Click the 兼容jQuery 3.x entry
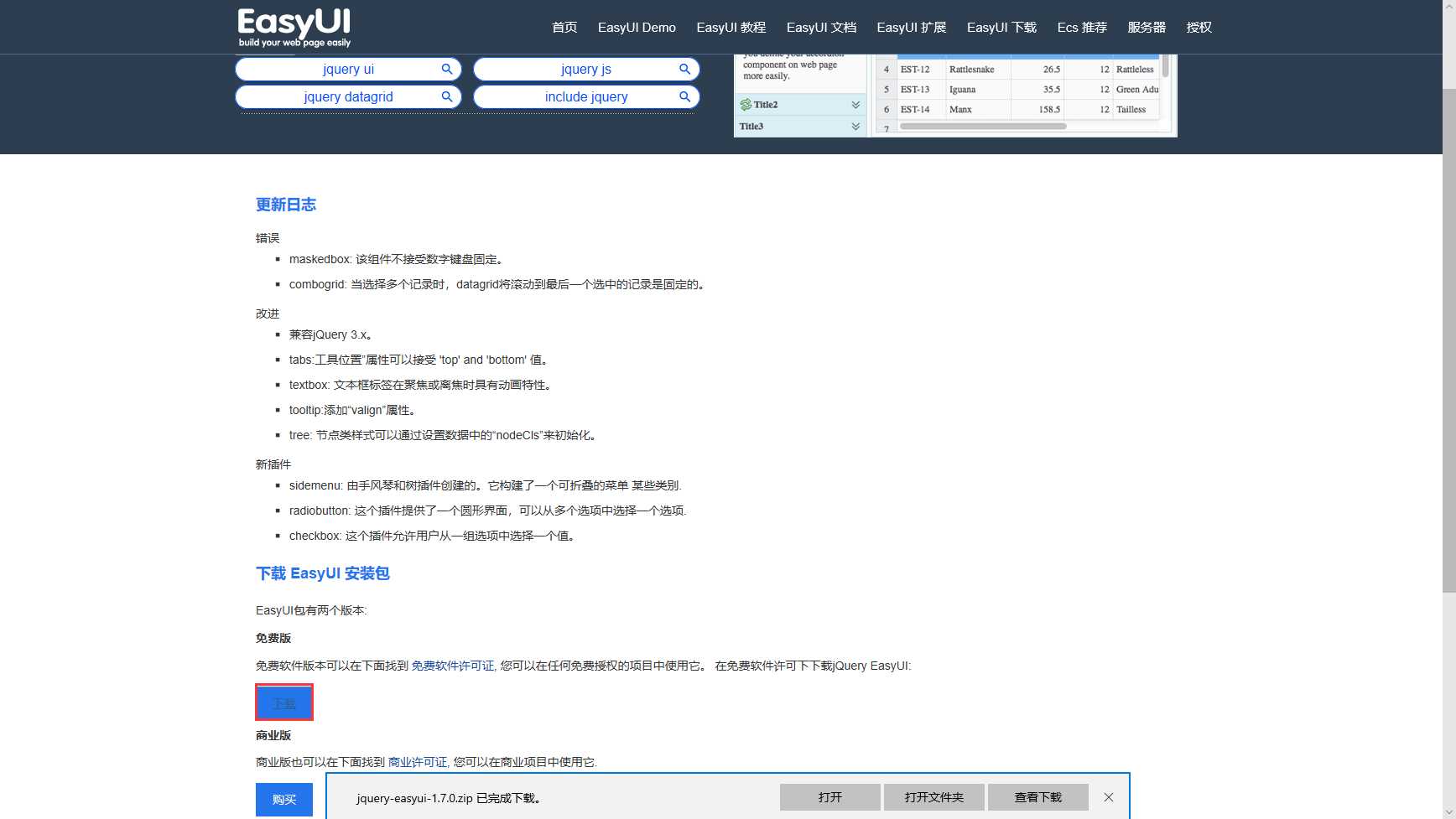 (x=331, y=334)
